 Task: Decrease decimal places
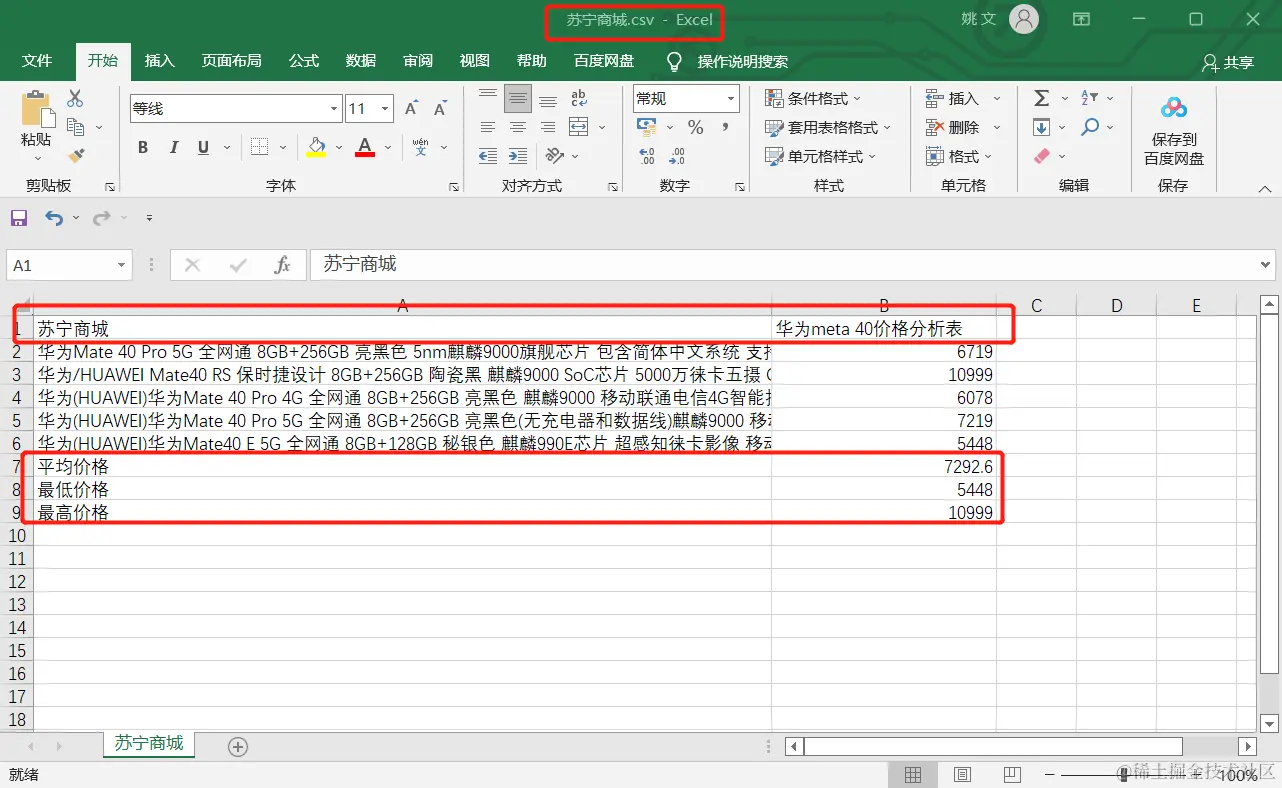[677, 156]
